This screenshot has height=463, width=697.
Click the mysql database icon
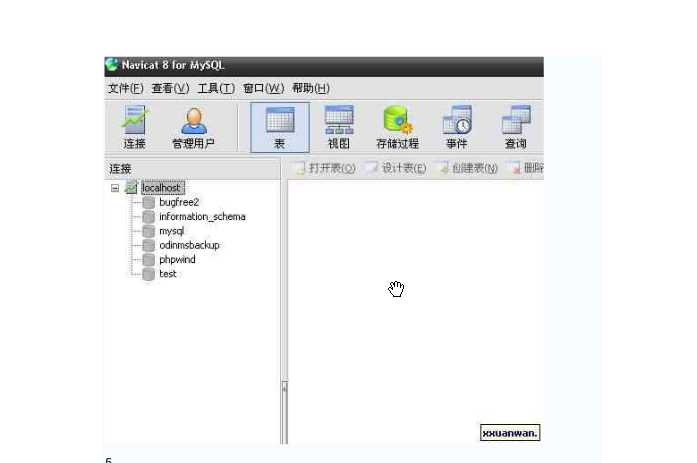148,231
